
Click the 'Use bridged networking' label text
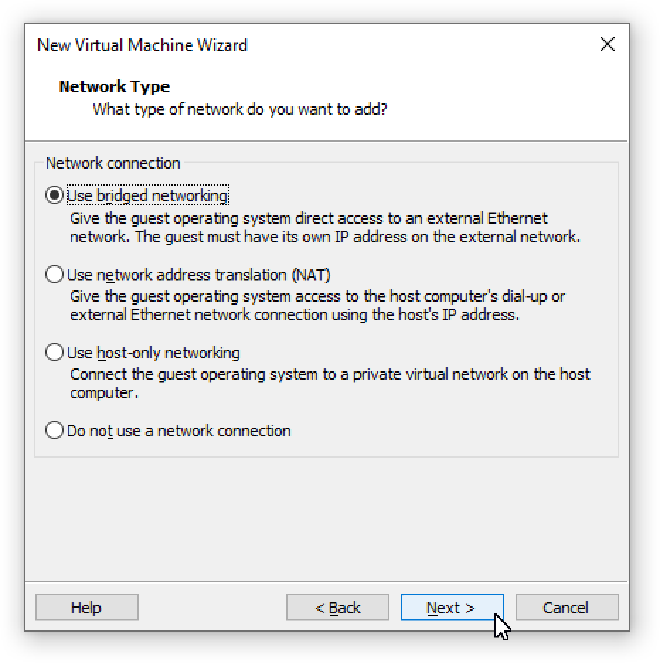[x=147, y=196]
